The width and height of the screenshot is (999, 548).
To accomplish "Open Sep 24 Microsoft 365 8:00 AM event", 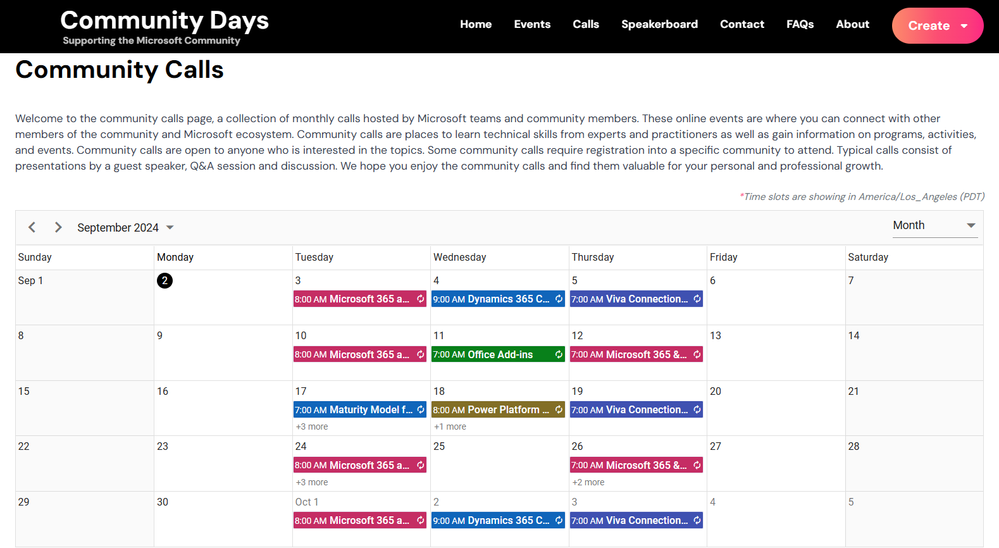I will pos(360,465).
